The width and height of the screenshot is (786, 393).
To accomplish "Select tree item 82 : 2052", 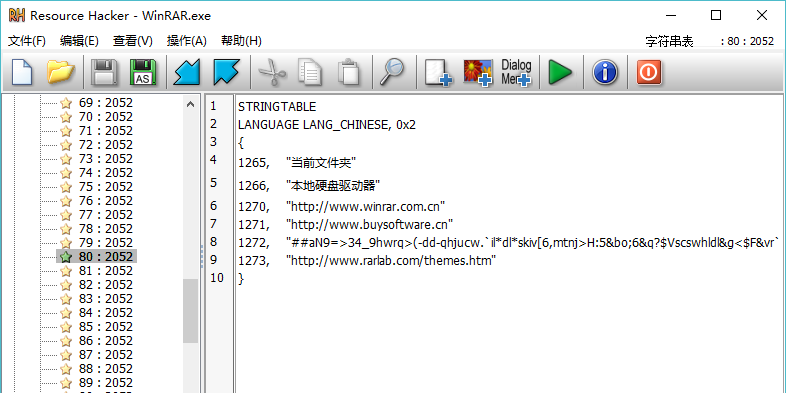I will pyautogui.click(x=106, y=285).
